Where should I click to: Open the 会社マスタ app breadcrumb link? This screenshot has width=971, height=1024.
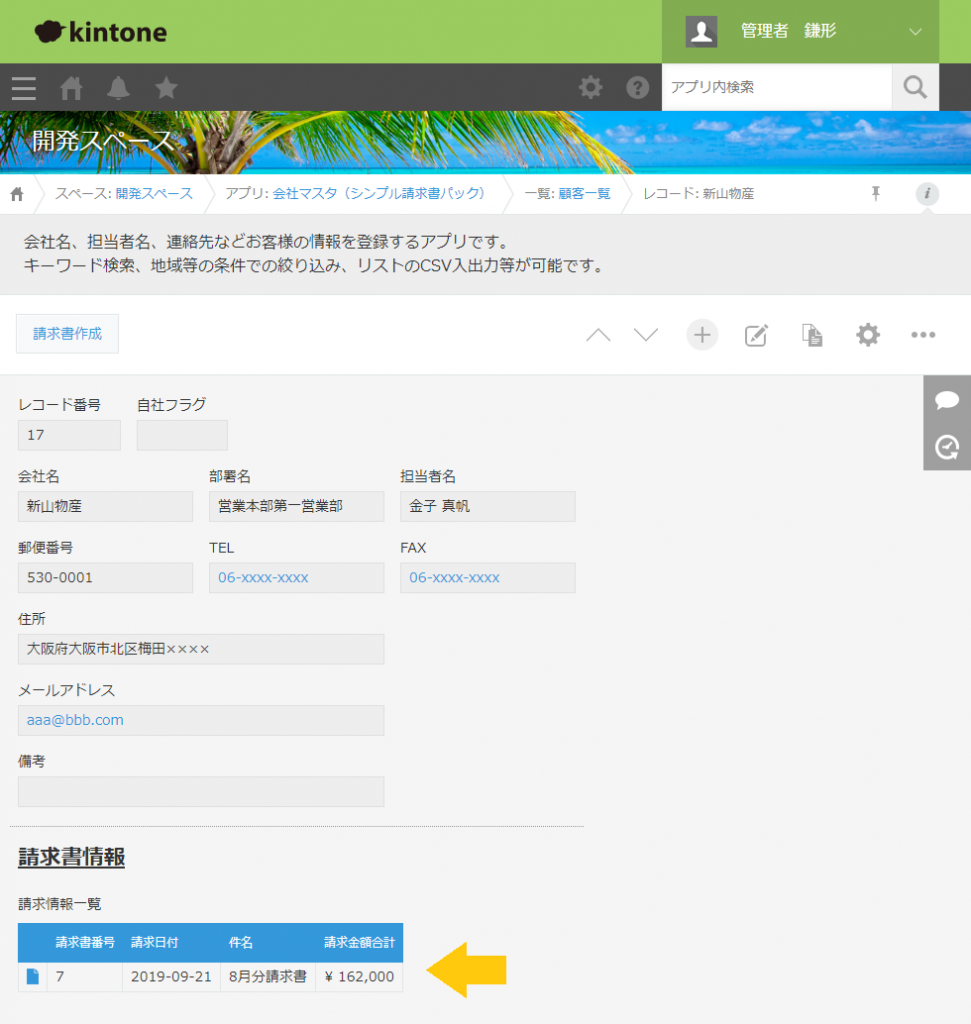(379, 193)
